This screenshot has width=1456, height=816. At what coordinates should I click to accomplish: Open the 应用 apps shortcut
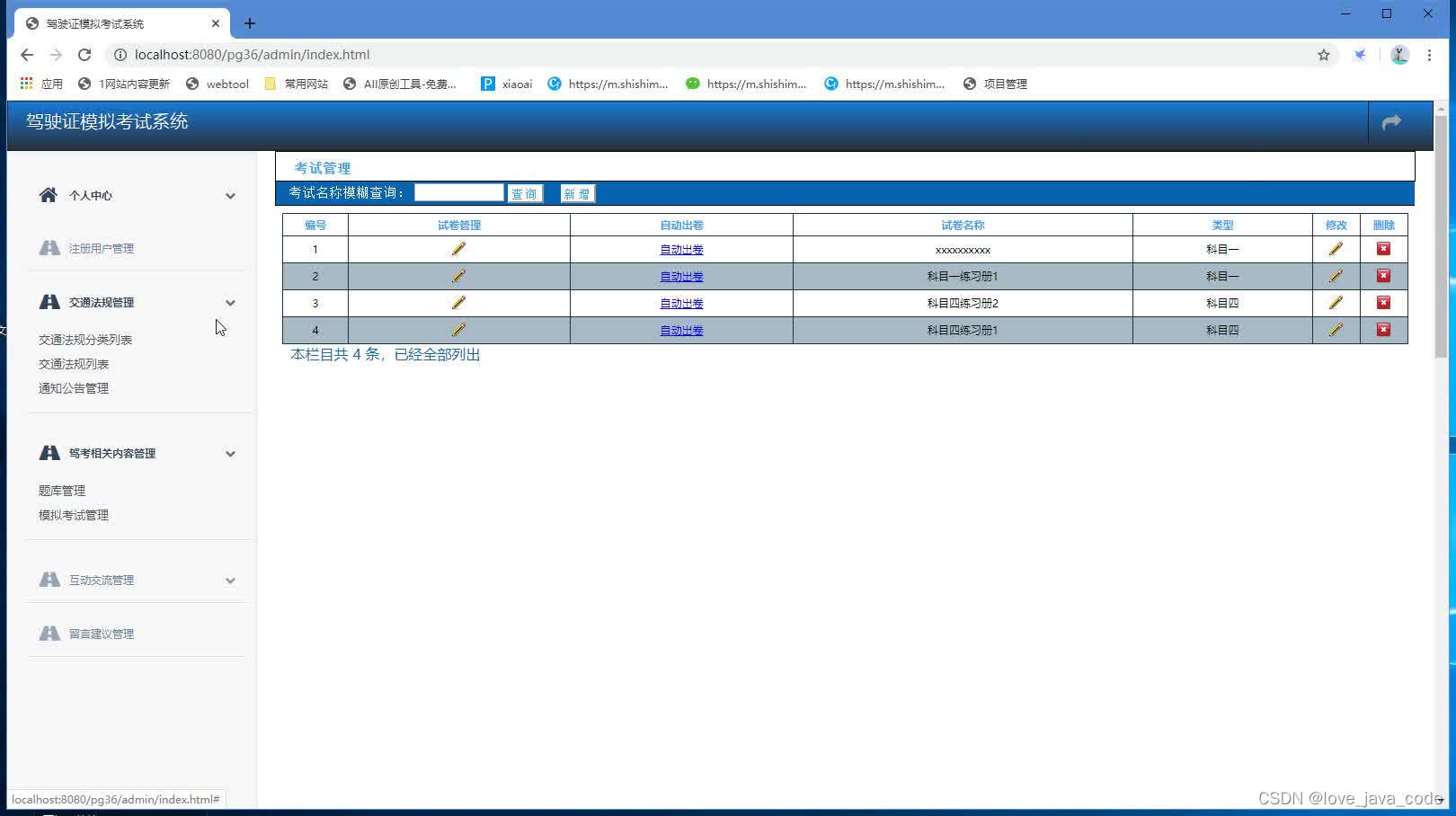click(41, 84)
